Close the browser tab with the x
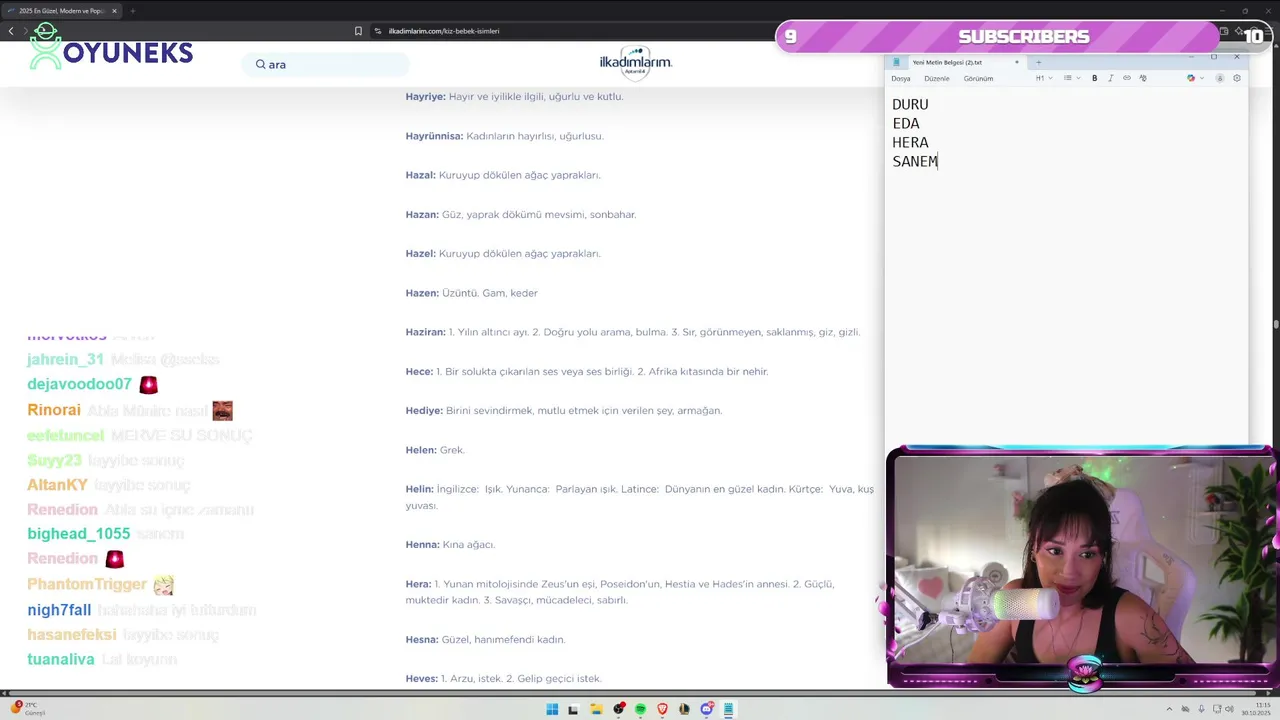 (x=114, y=11)
